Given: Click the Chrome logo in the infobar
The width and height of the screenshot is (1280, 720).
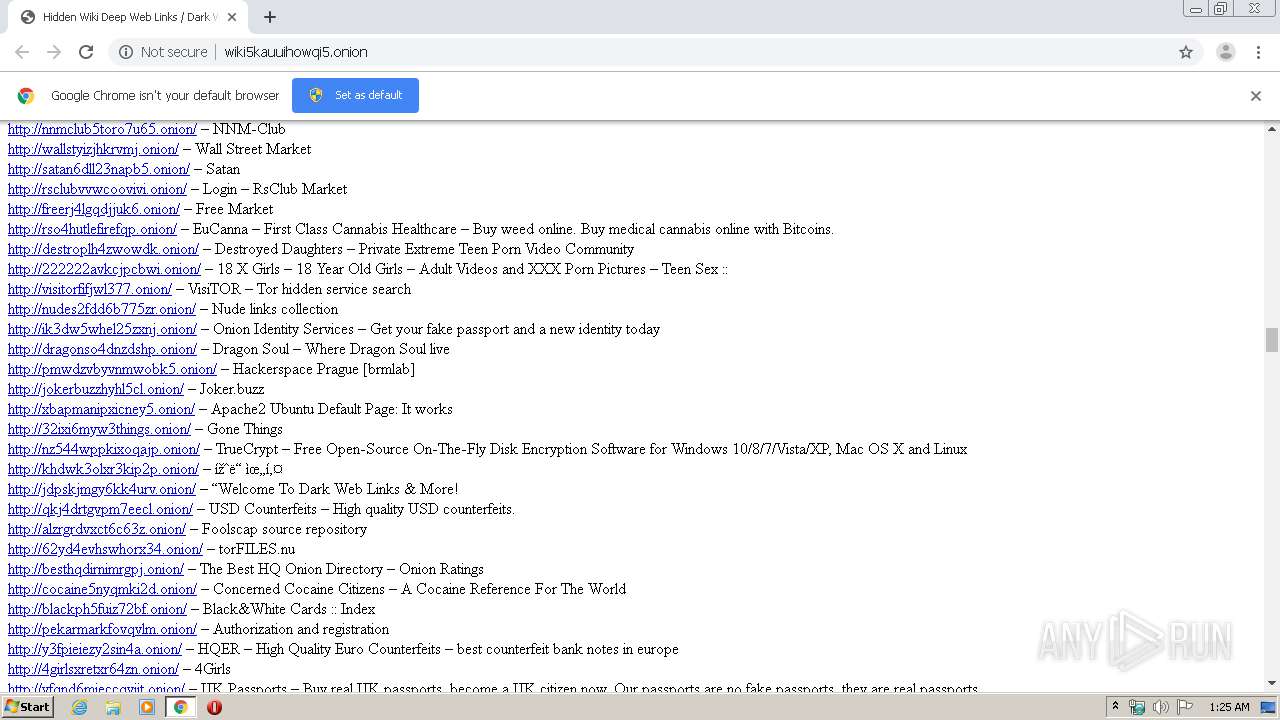Looking at the screenshot, I should pos(26,96).
